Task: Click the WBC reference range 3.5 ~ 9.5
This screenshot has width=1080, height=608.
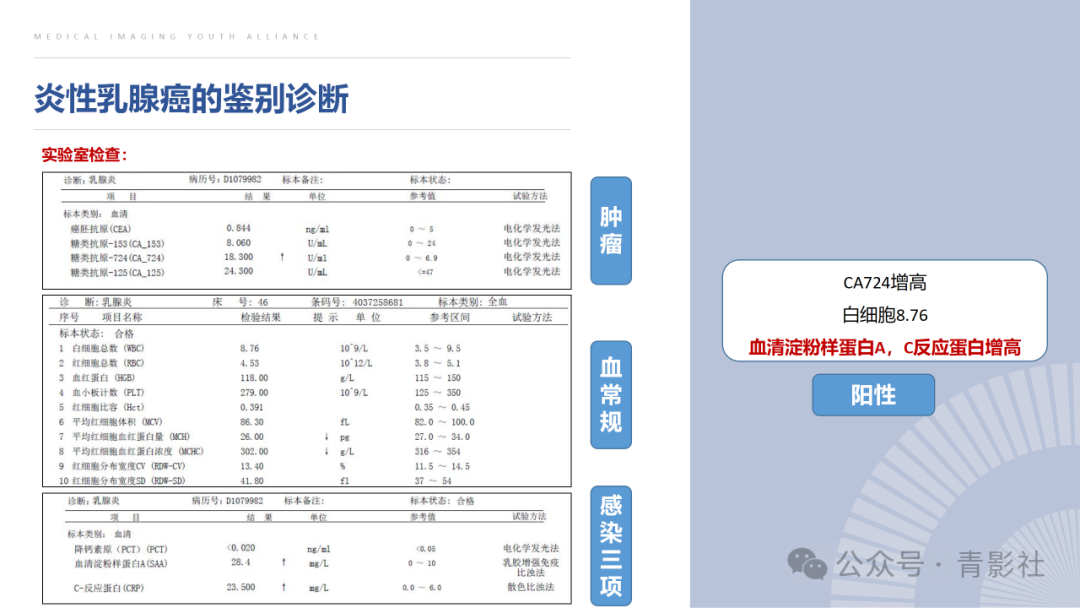Action: (x=437, y=348)
